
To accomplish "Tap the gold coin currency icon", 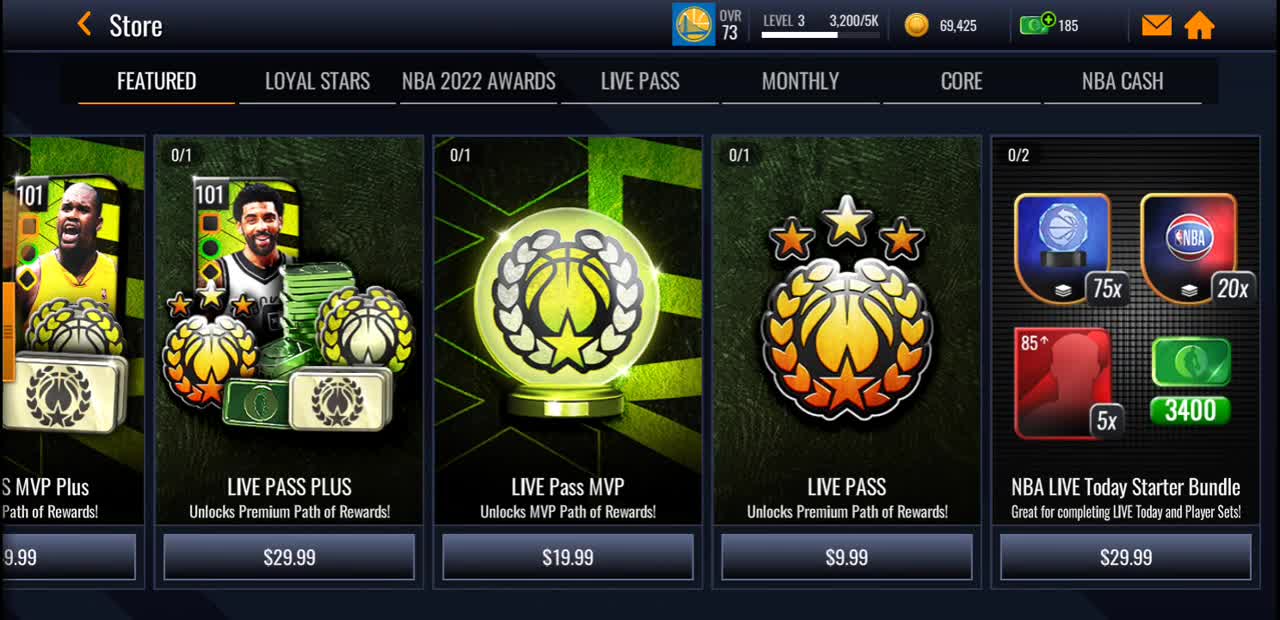I will (916, 25).
